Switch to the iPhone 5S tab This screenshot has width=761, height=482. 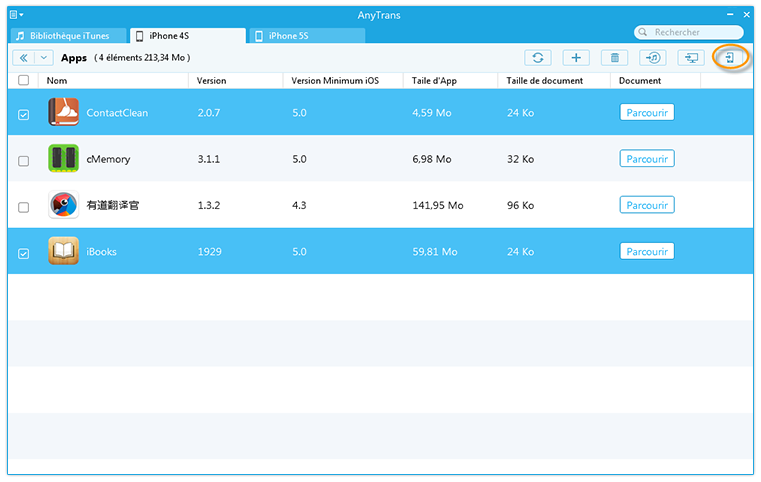point(308,36)
